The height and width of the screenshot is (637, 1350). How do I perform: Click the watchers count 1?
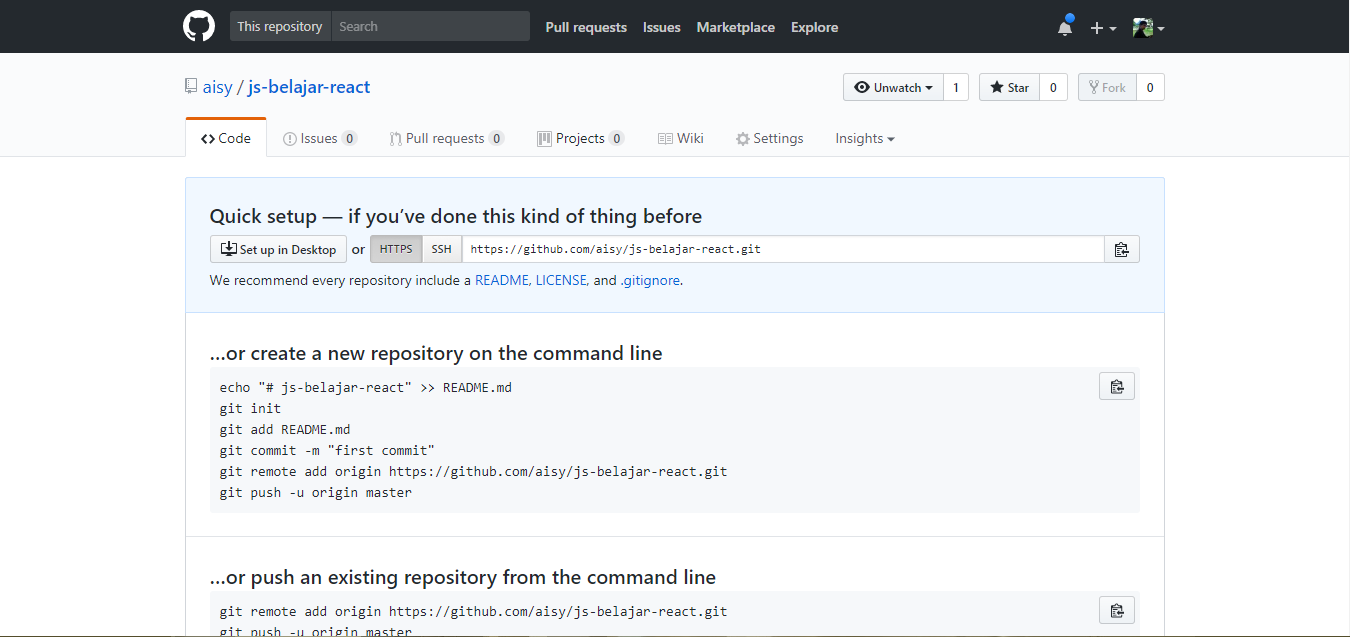pyautogui.click(x=955, y=88)
